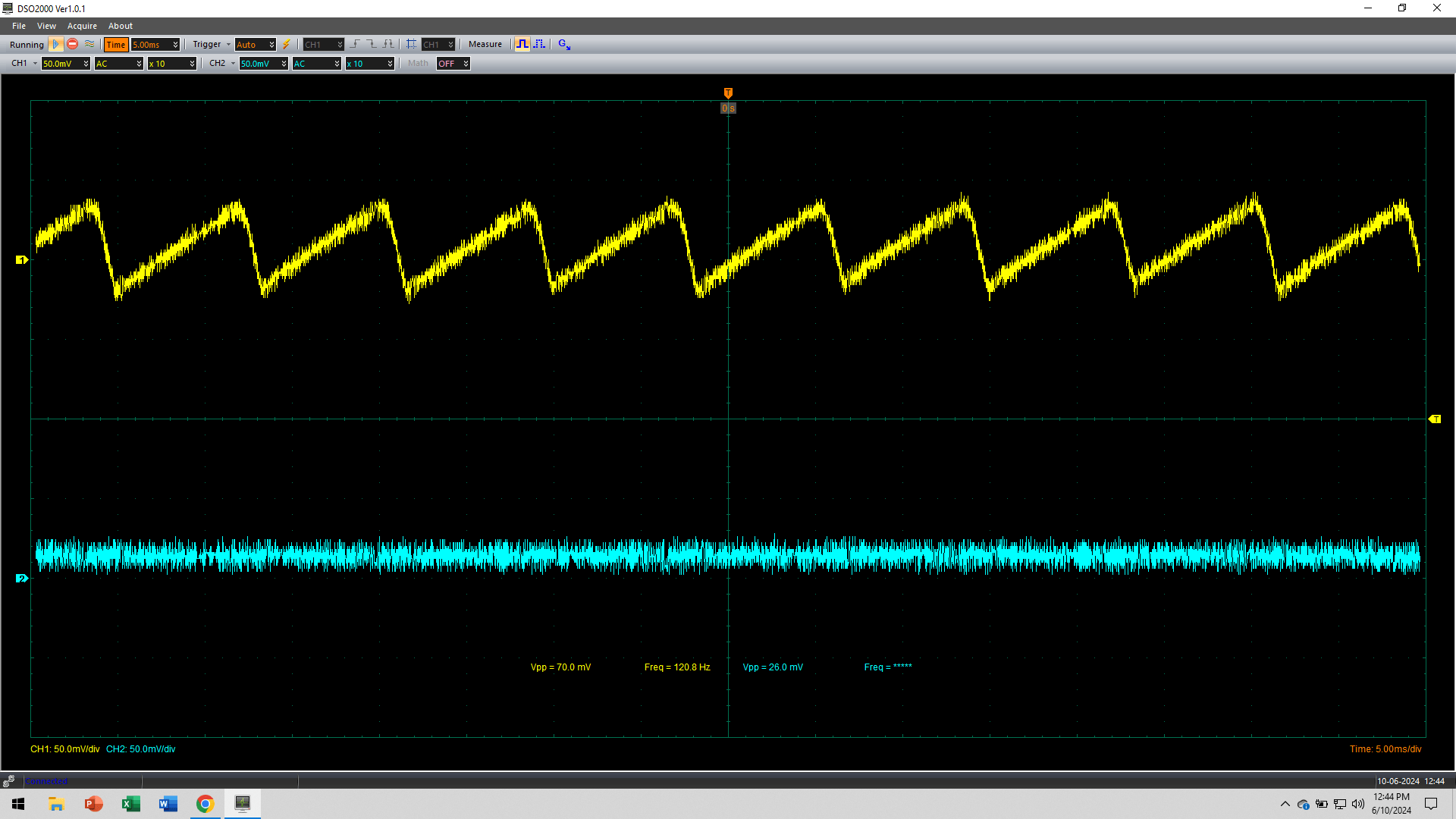1456x819 pixels.
Task: Open the cursor source CH1 dropdown
Action: point(438,45)
